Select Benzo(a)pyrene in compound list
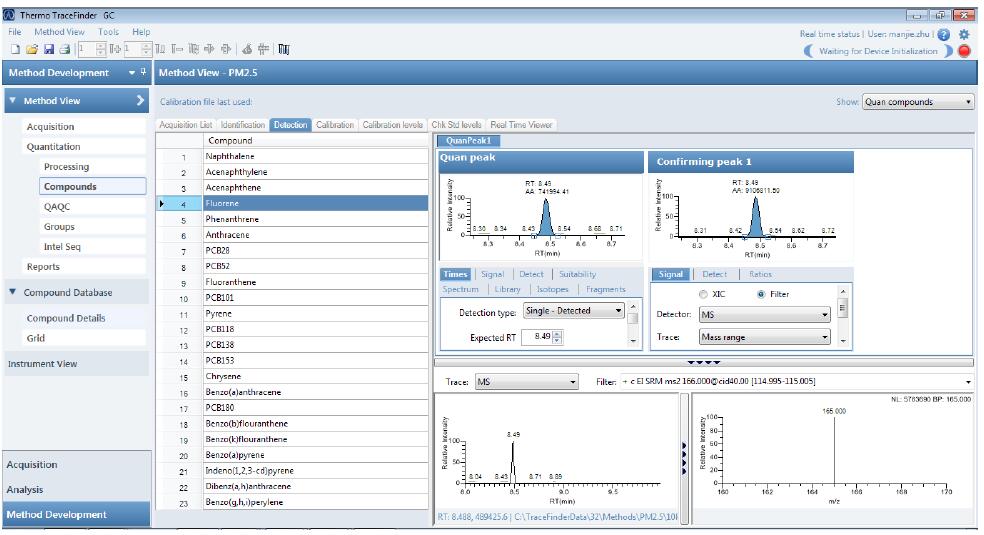Screen dimensions: 984x535 (x=237, y=455)
